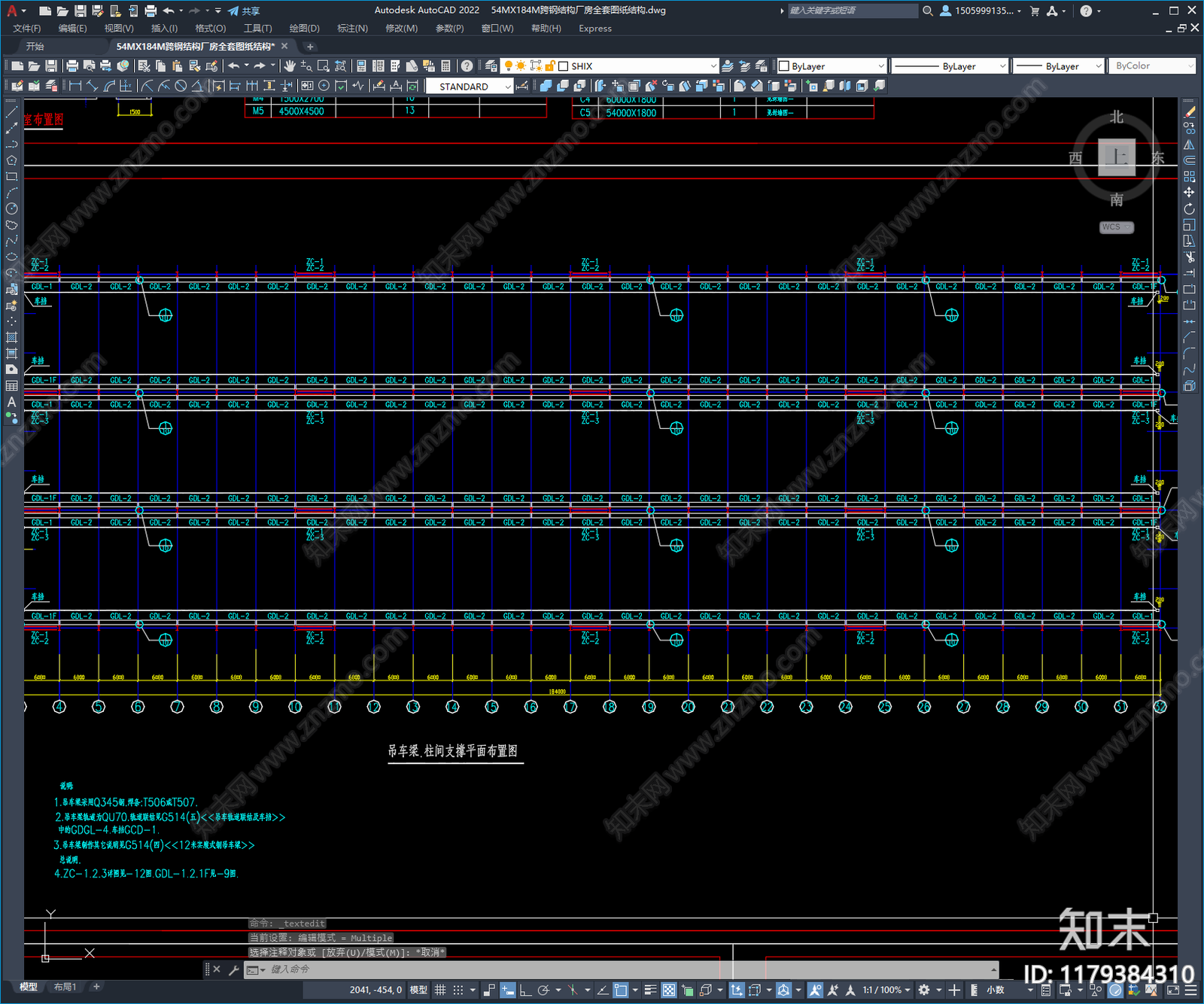Viewport: 1204px width, 1004px height.
Task: Open Layer Properties Manager icon
Action: (491, 66)
